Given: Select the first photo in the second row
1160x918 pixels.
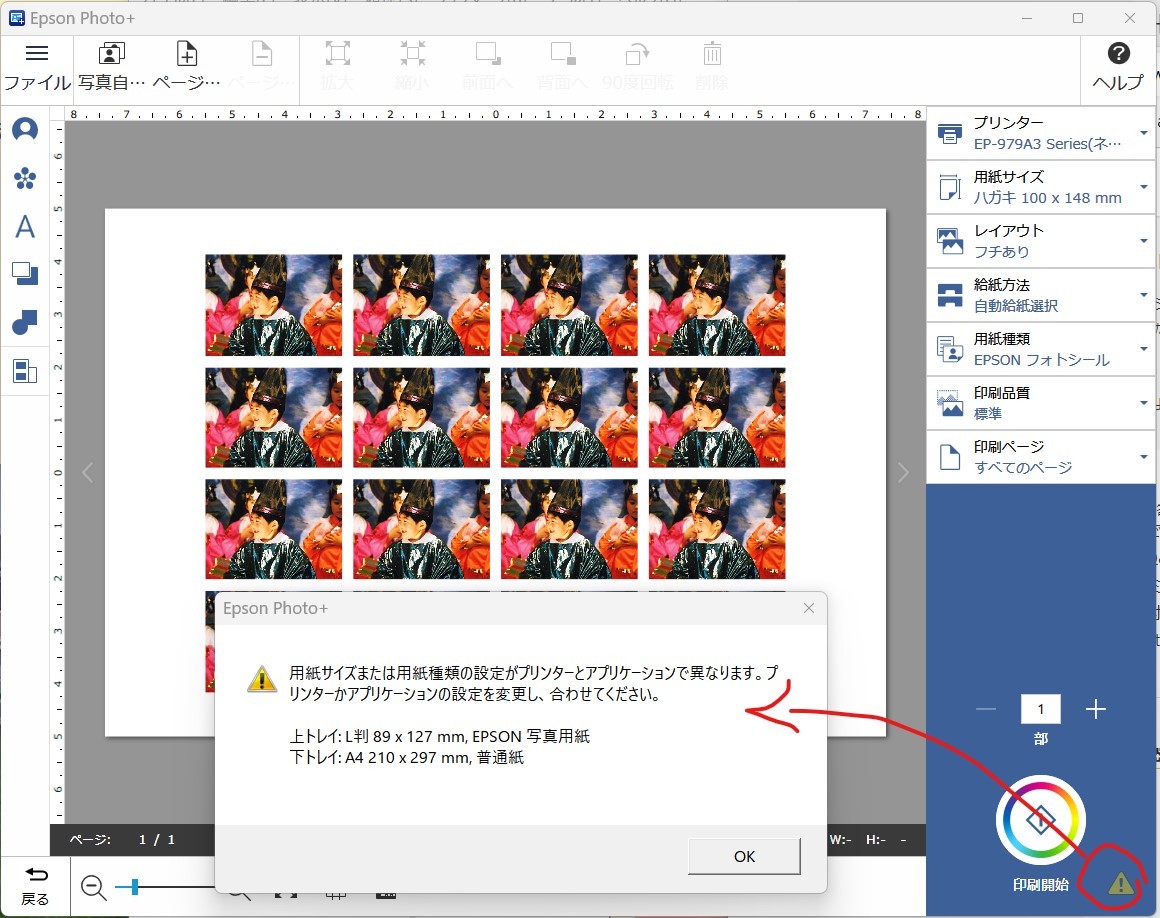Looking at the screenshot, I should point(274,417).
